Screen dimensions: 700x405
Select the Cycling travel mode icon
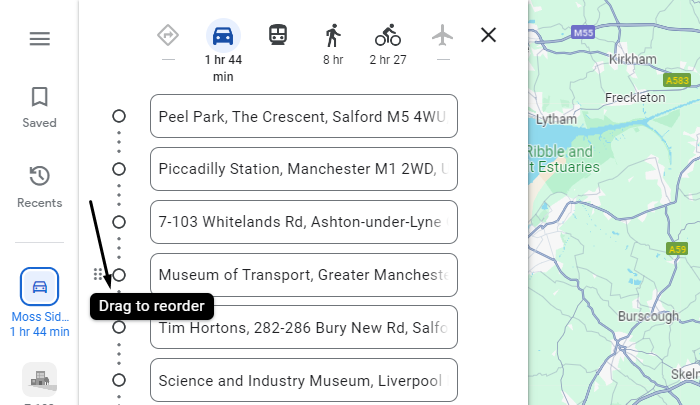pyautogui.click(x=388, y=35)
